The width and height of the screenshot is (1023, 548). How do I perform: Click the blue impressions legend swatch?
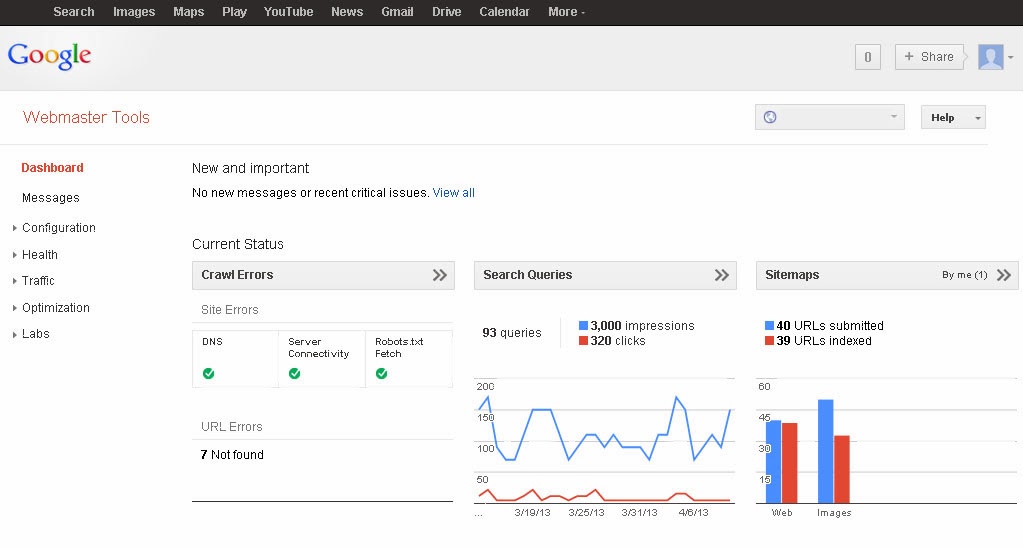click(584, 326)
